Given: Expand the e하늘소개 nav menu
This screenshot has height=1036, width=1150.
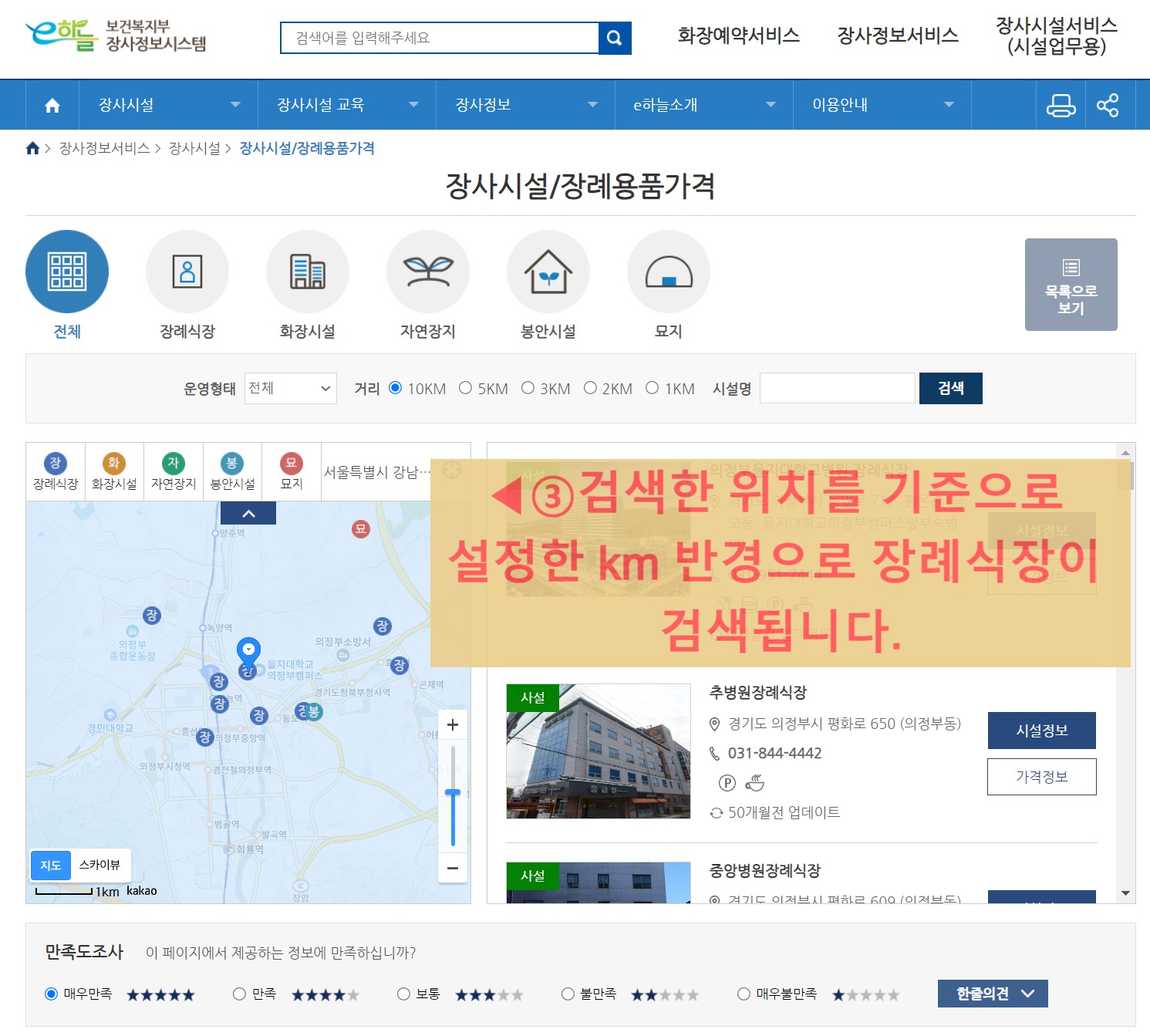Looking at the screenshot, I should (x=704, y=105).
